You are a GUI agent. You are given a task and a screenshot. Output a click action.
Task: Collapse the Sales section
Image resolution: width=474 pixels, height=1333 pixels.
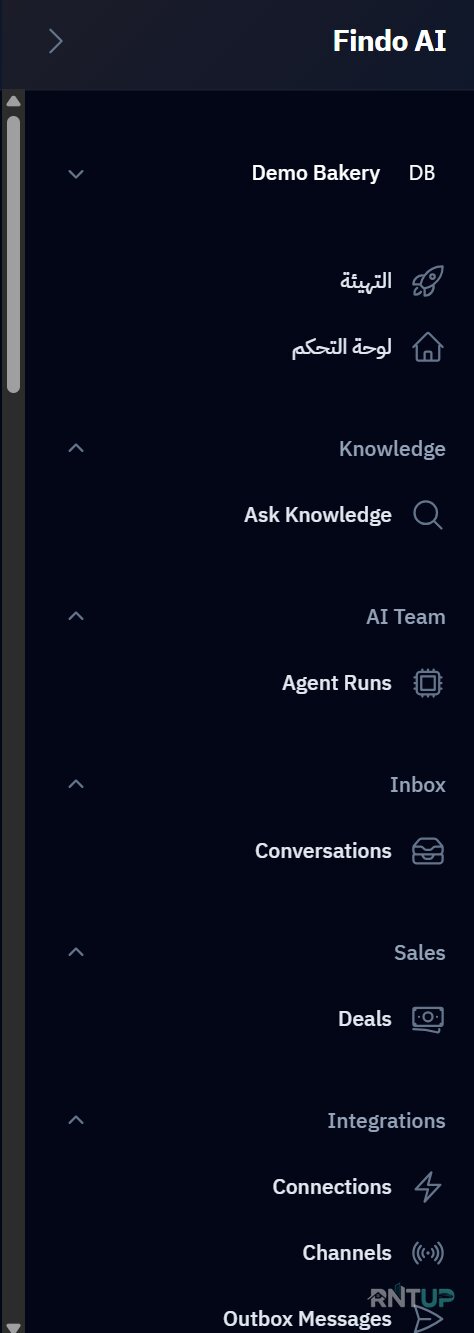point(76,952)
